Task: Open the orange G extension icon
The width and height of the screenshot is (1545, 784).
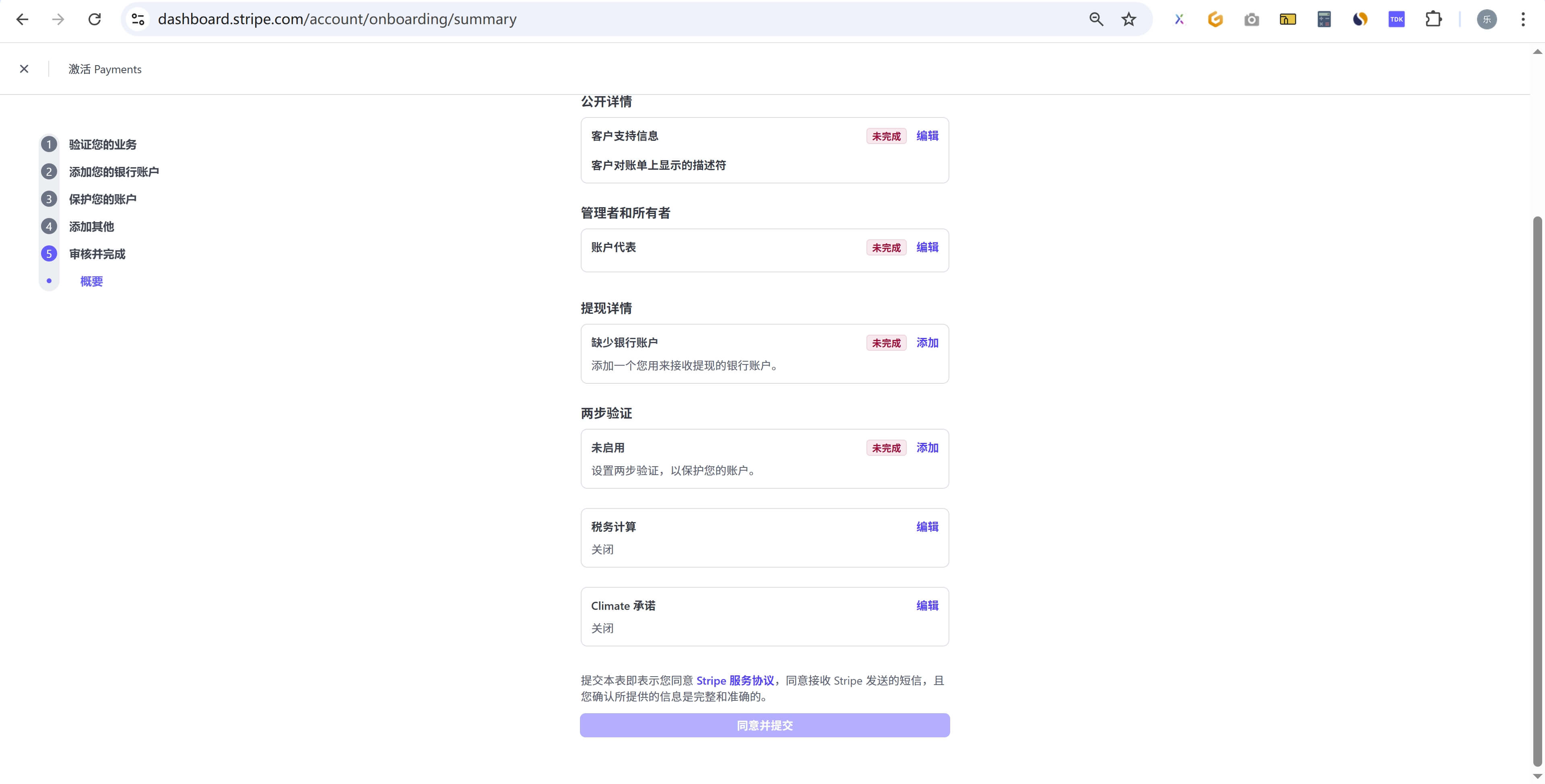Action: coord(1215,19)
